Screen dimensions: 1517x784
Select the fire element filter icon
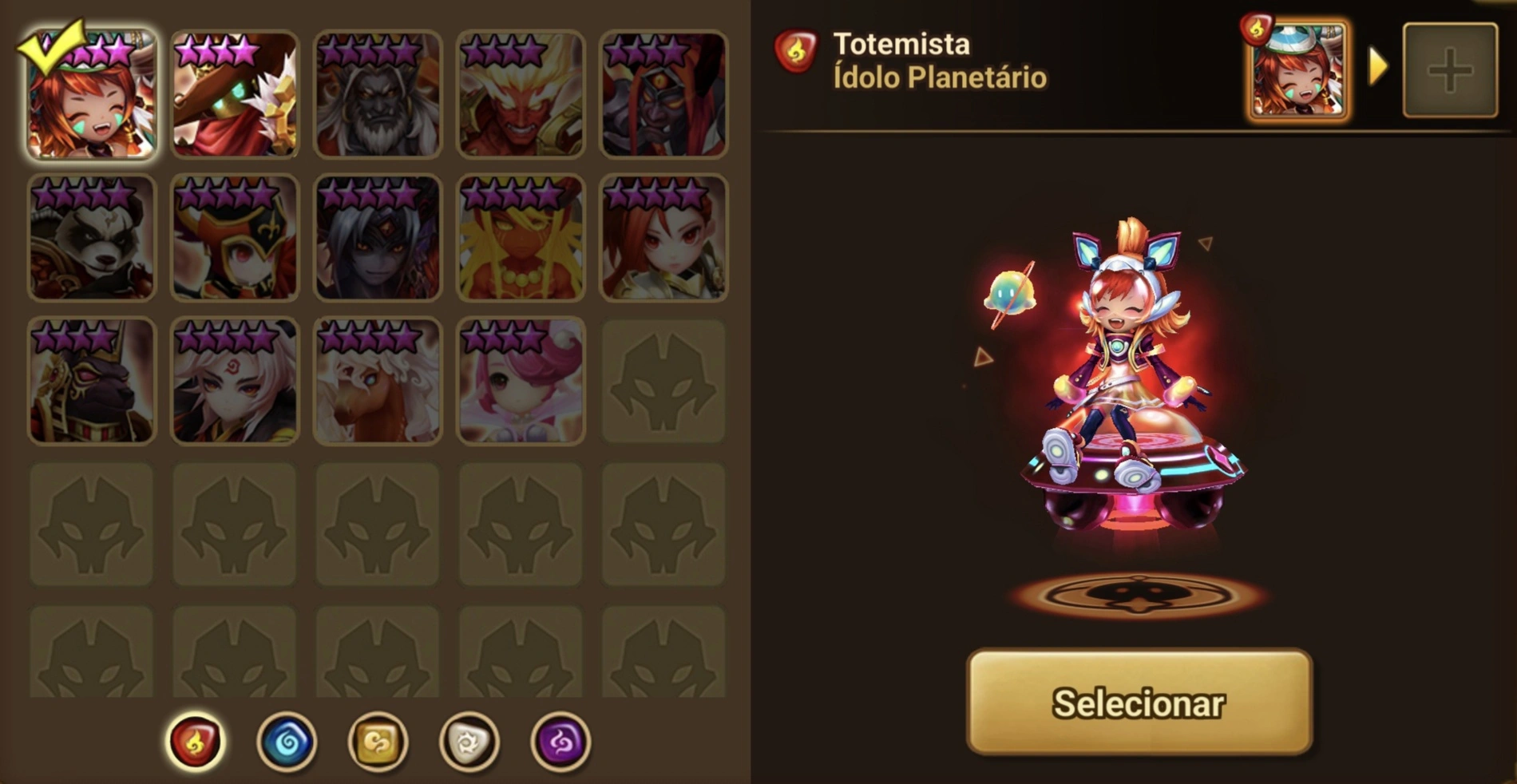click(195, 742)
